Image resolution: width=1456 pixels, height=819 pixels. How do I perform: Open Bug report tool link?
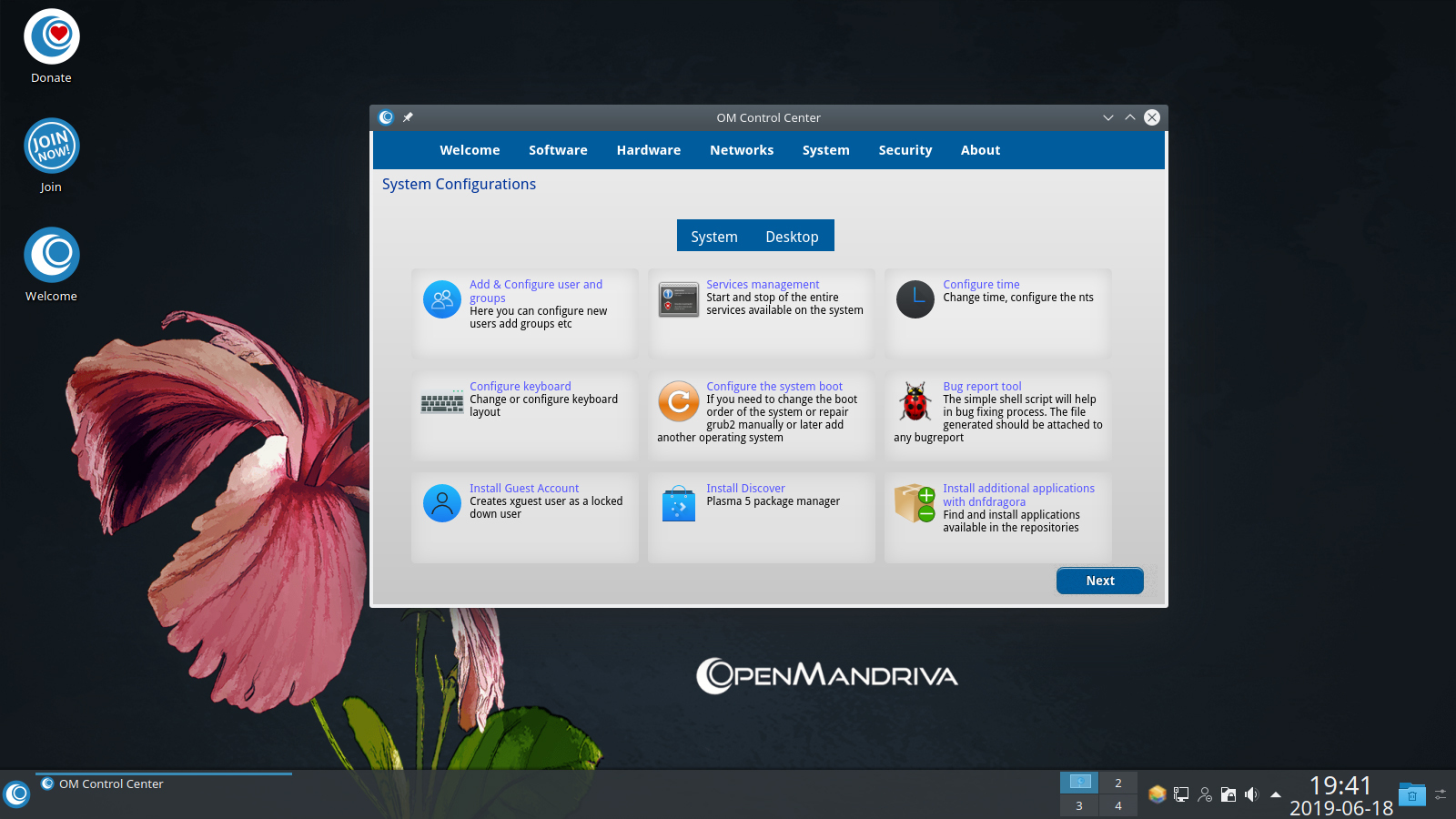tap(982, 387)
